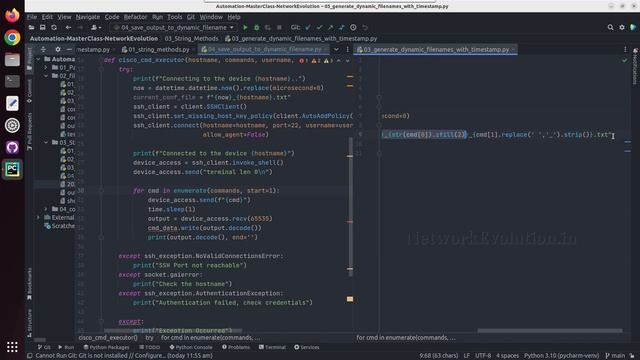The image size is (640, 360).
Task: Open the Problems tool window
Action: (236, 347)
